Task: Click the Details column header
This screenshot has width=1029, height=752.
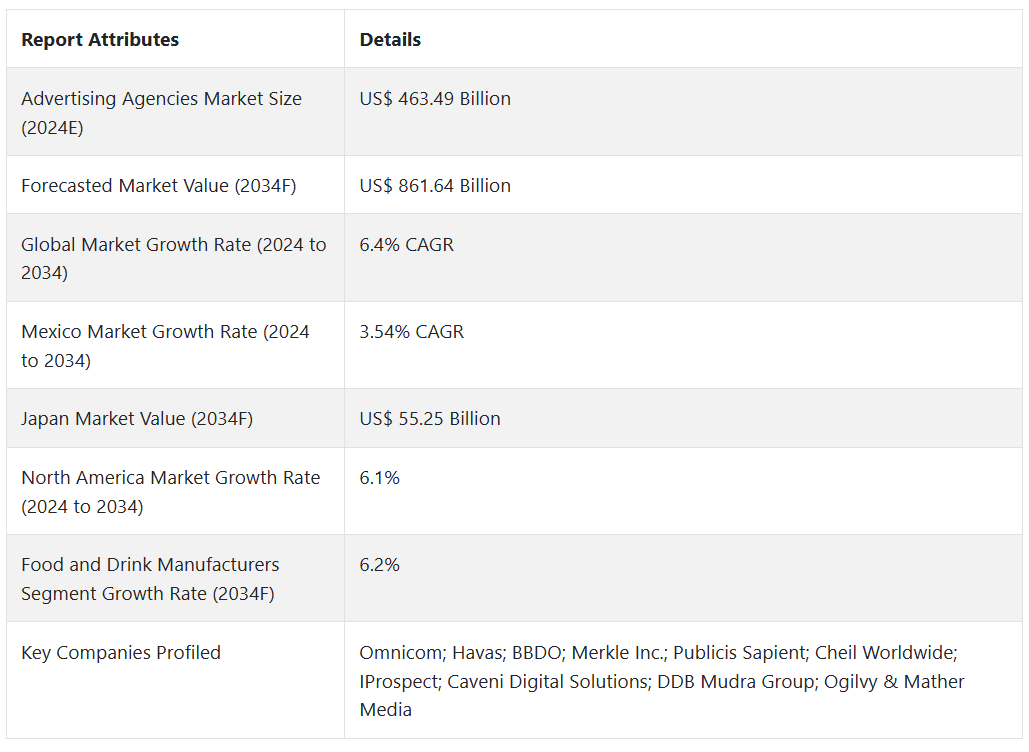Action: [x=390, y=40]
